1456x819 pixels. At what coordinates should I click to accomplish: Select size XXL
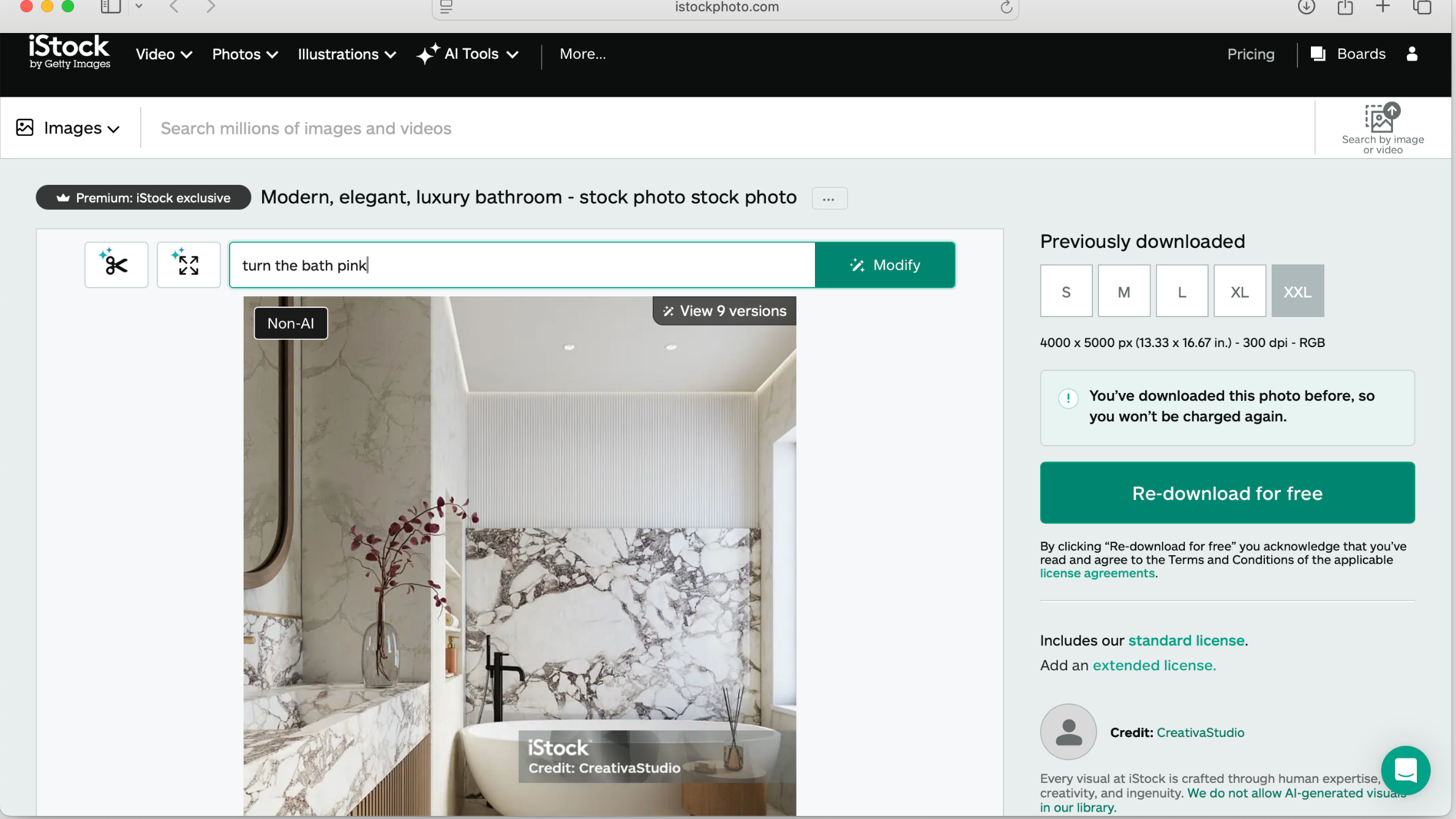tap(1297, 291)
